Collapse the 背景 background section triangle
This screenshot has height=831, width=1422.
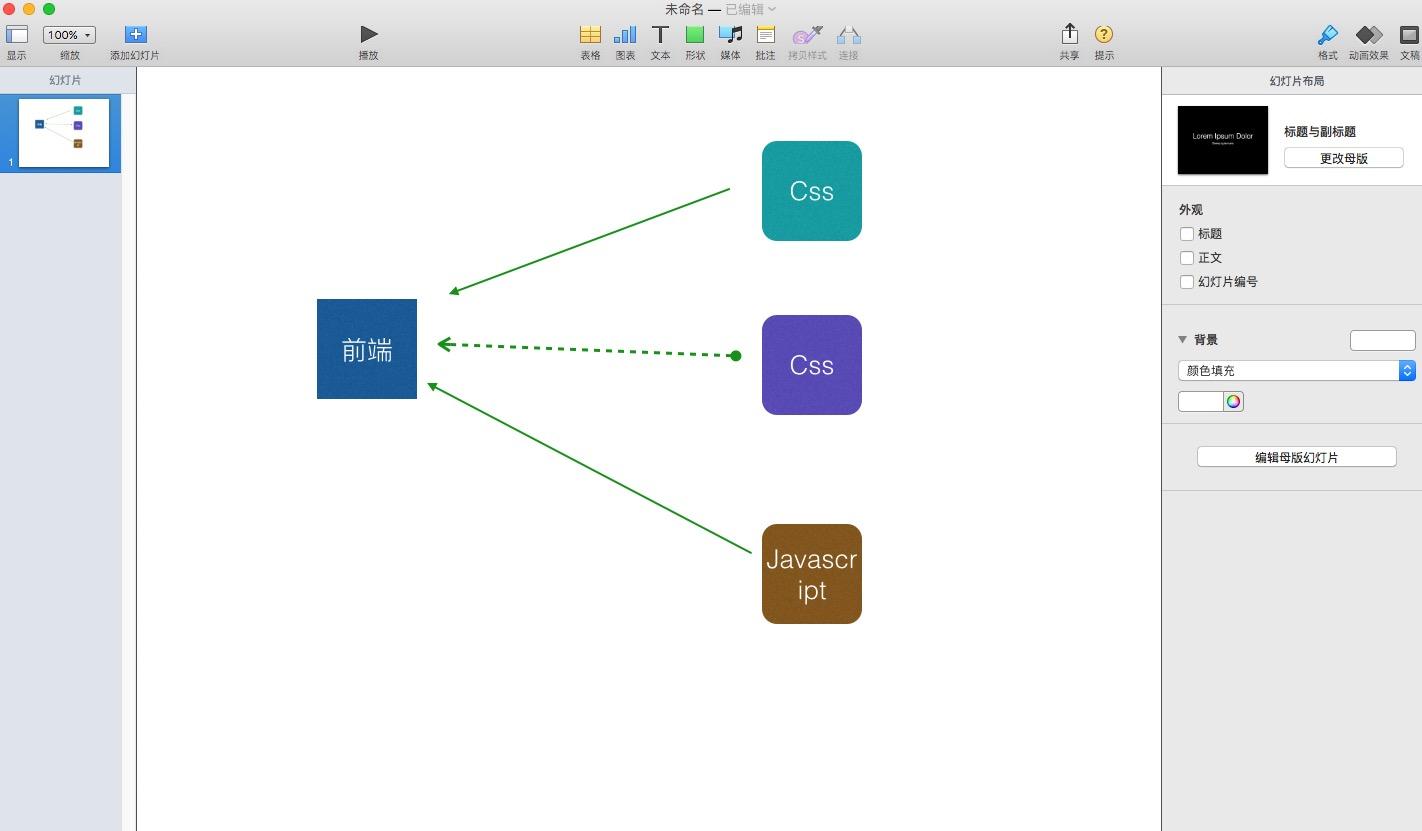1182,339
